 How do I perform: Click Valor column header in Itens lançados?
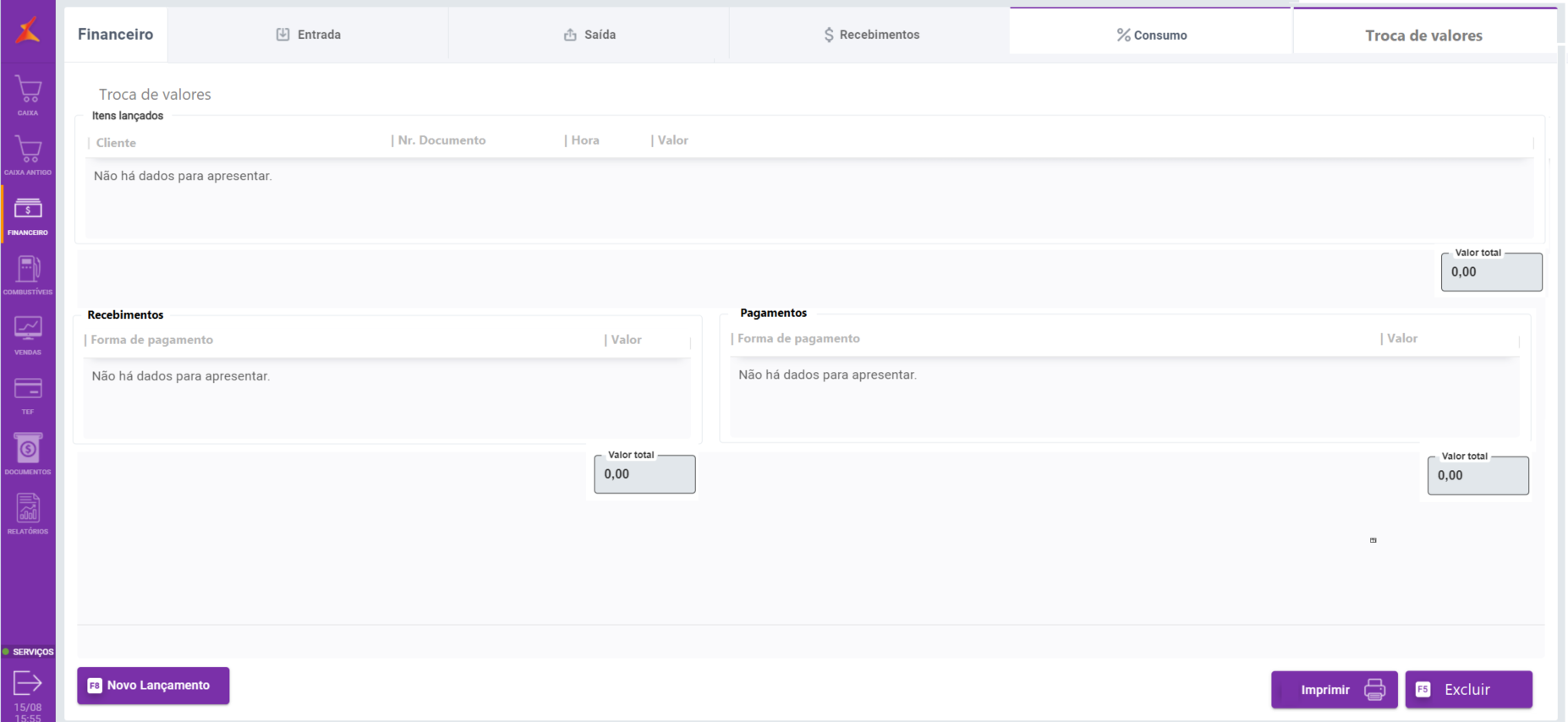pos(673,140)
